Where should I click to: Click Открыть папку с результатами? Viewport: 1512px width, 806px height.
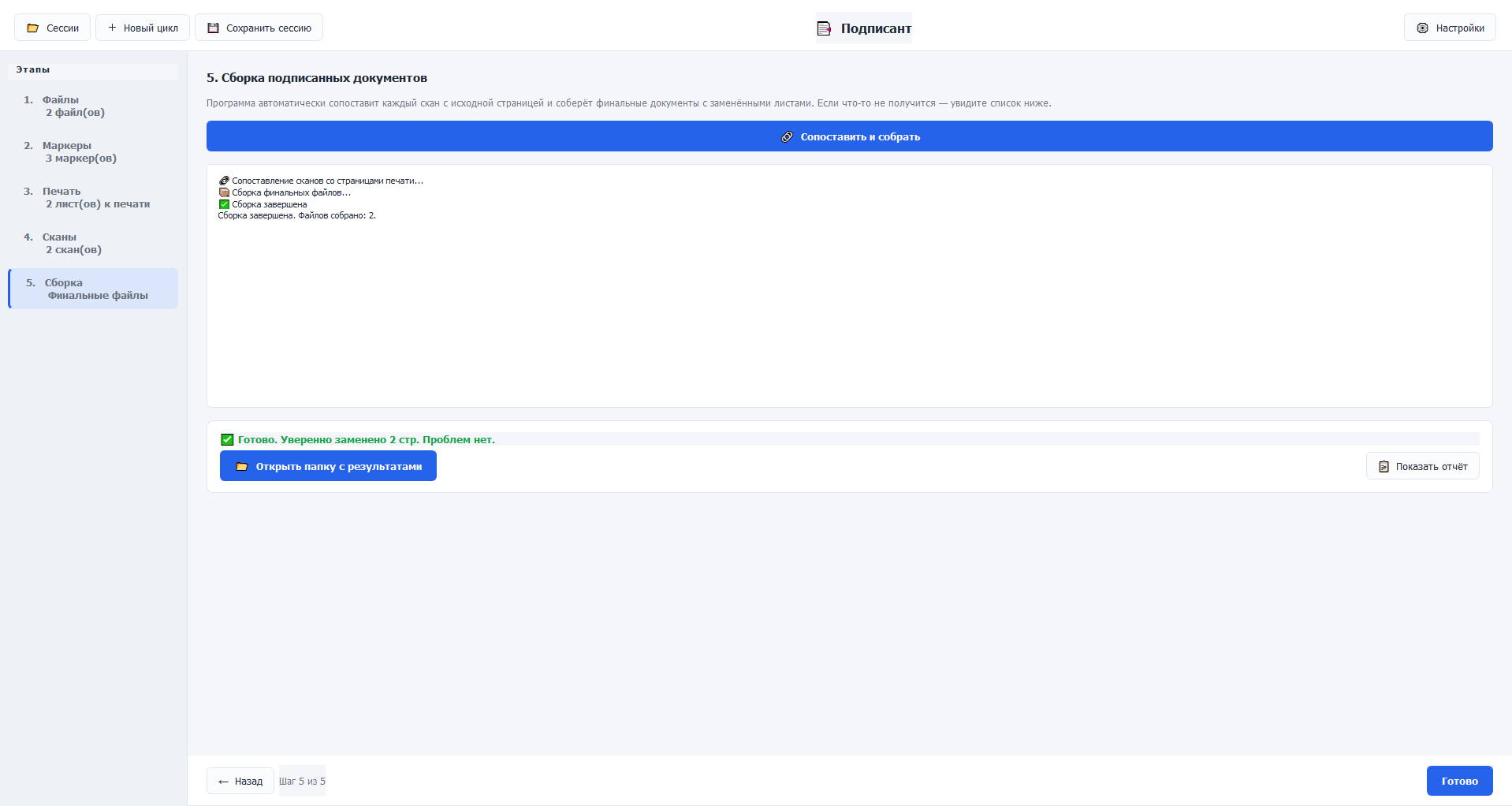[x=328, y=466]
